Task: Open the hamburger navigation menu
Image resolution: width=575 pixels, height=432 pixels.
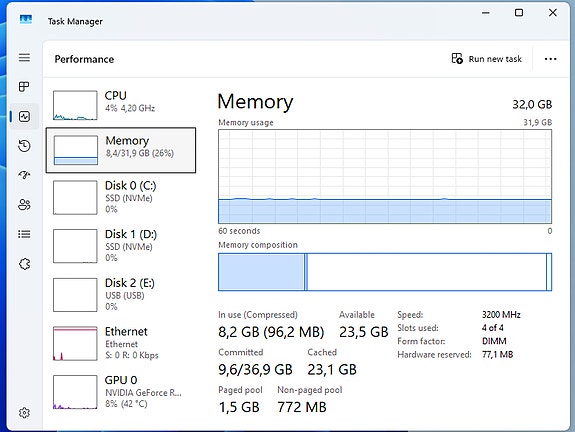Action: pos(25,58)
